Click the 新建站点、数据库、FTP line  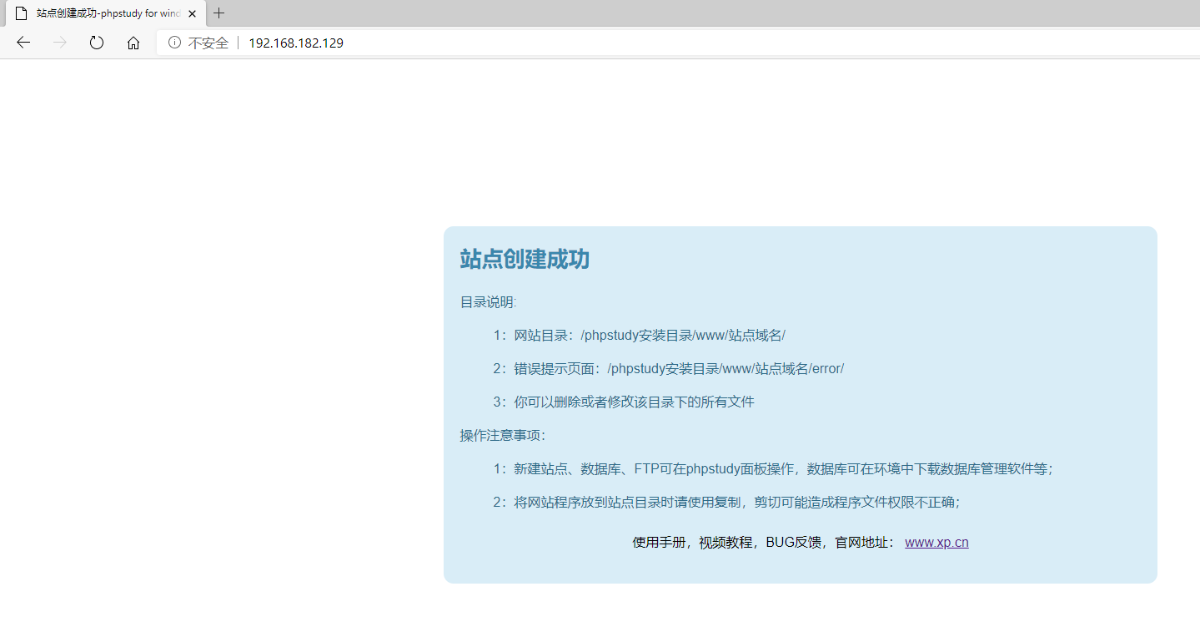pos(773,468)
